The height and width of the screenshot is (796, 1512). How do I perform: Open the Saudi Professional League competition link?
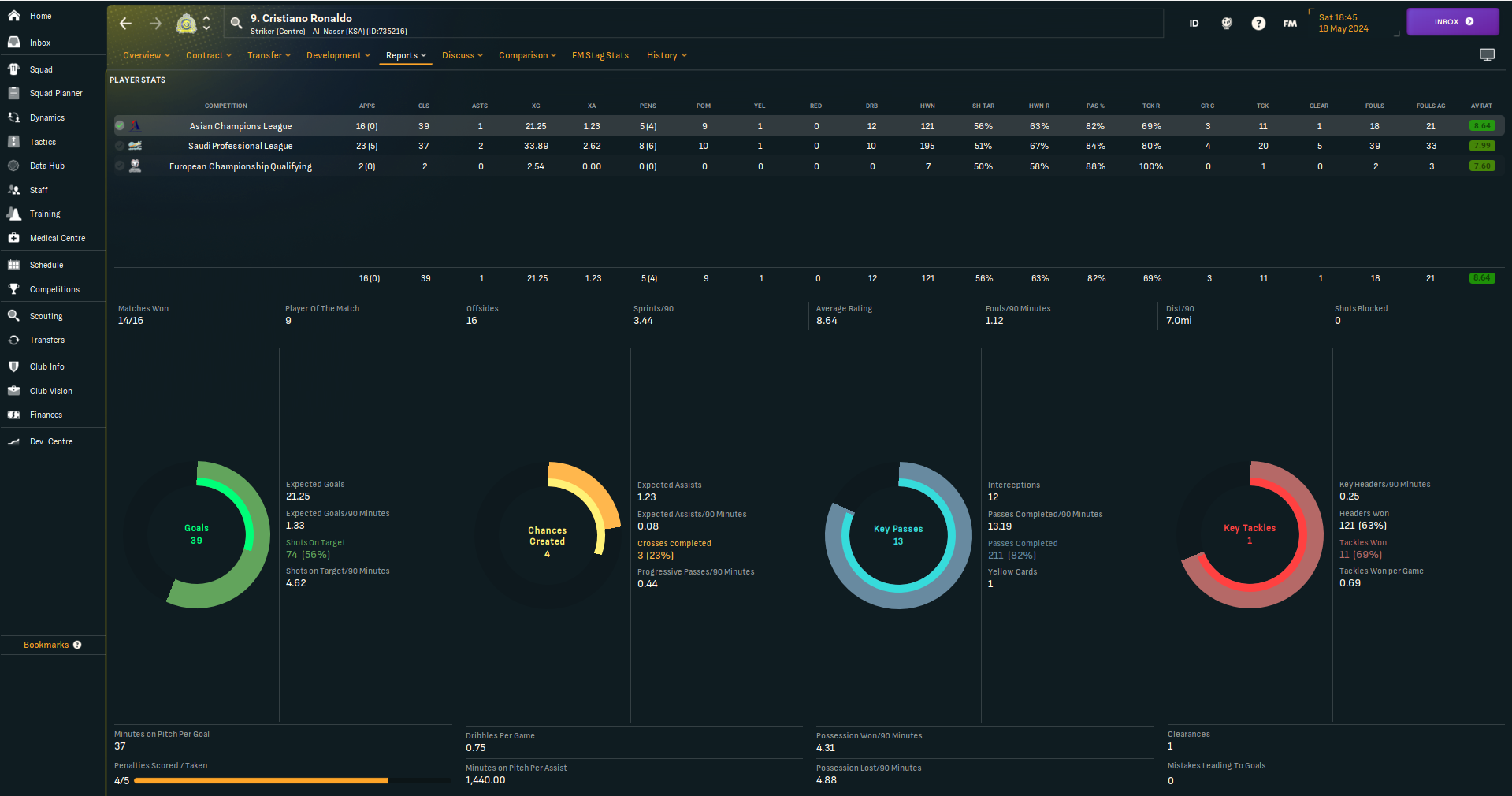pyautogui.click(x=240, y=146)
